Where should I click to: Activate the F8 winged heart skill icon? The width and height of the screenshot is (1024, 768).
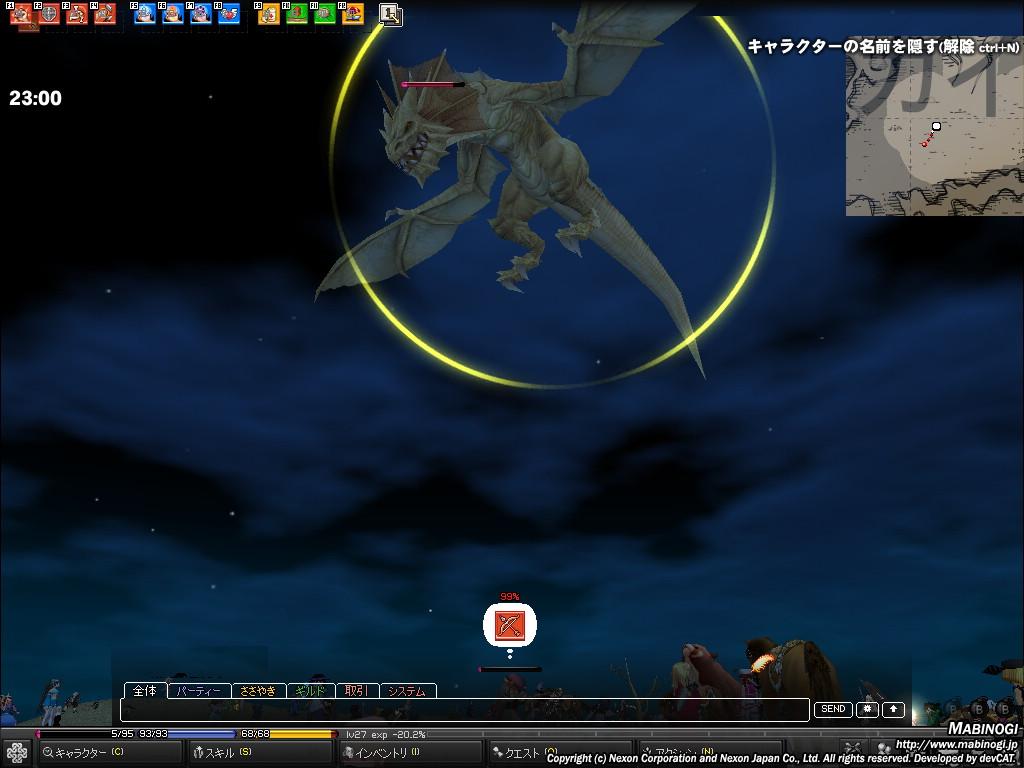pyautogui.click(x=229, y=14)
